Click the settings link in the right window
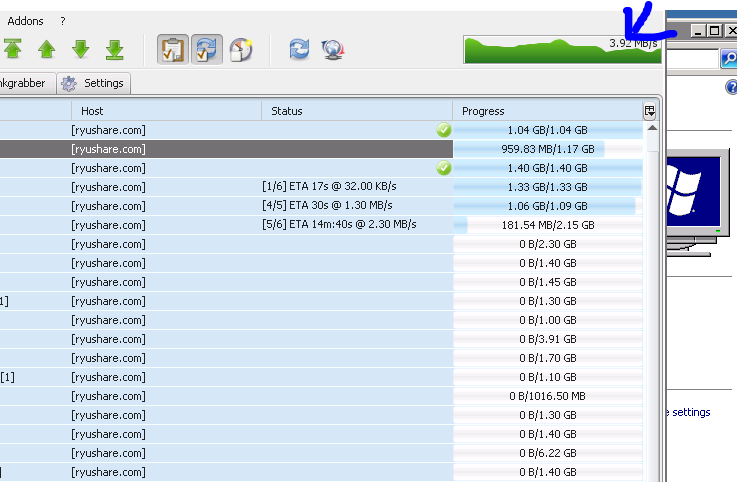The height and width of the screenshot is (482, 737). tap(690, 412)
